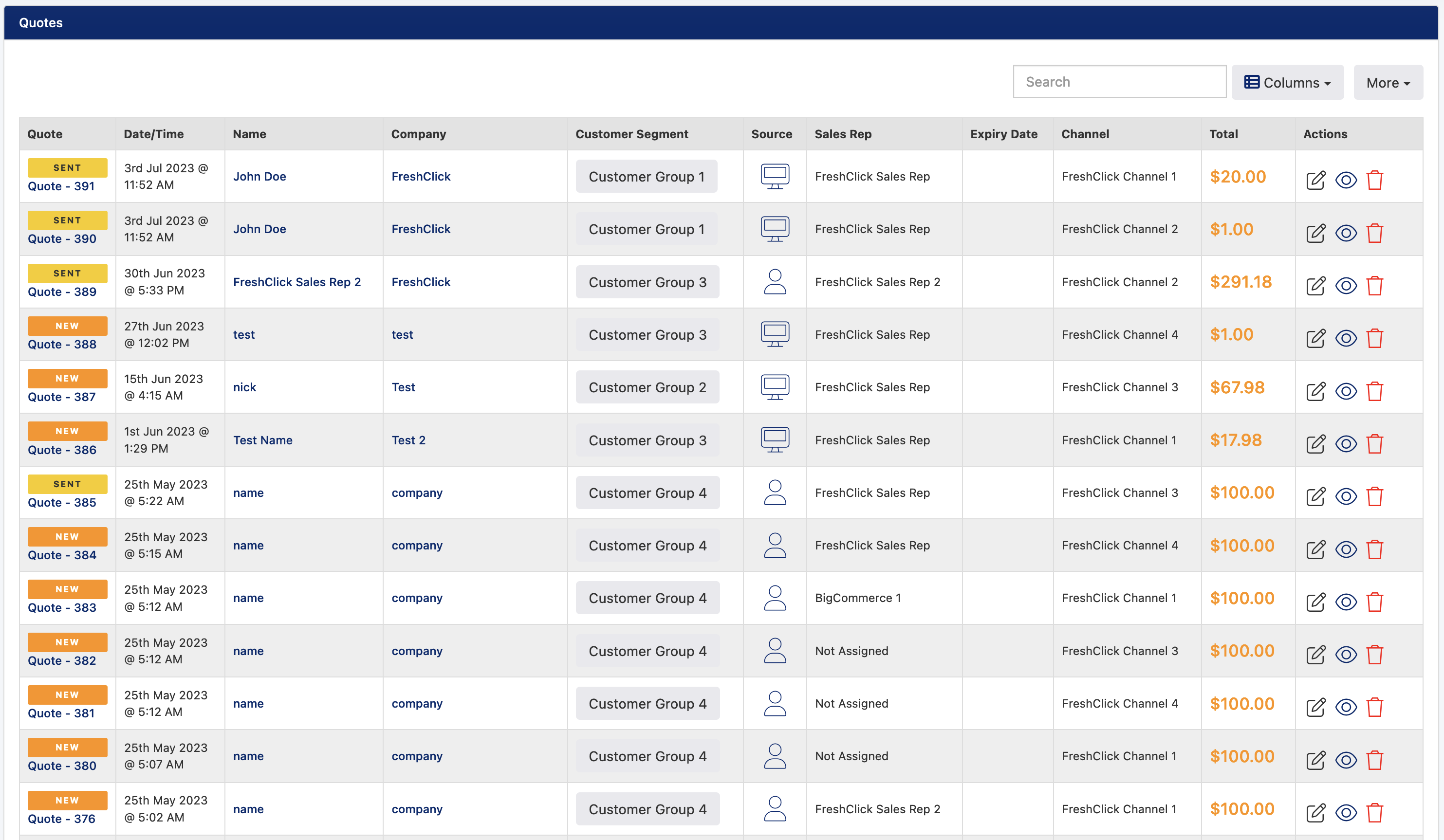Click the Search input field
The height and width of the screenshot is (840, 1444).
tap(1119, 81)
